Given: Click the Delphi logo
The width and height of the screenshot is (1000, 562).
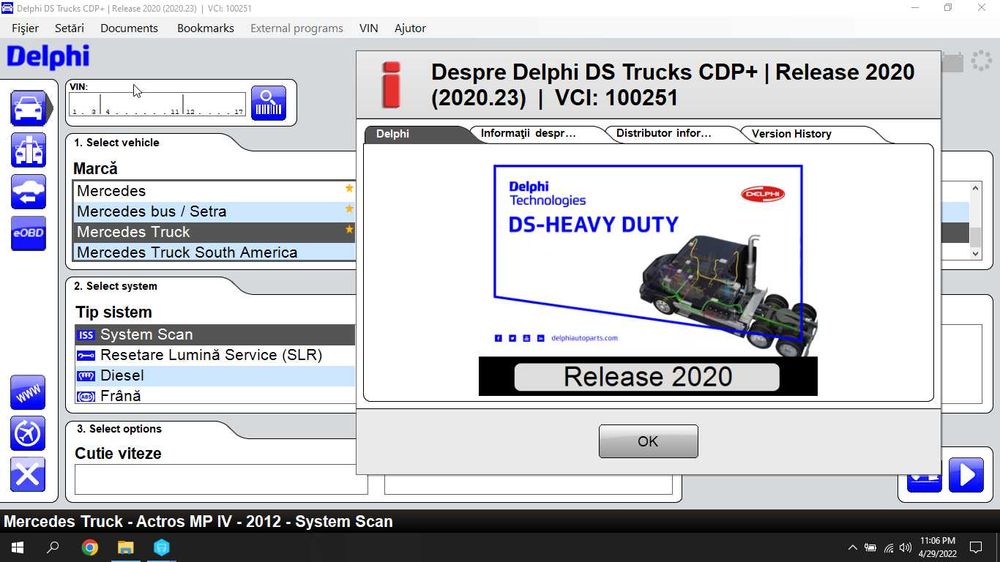Looking at the screenshot, I should [48, 57].
